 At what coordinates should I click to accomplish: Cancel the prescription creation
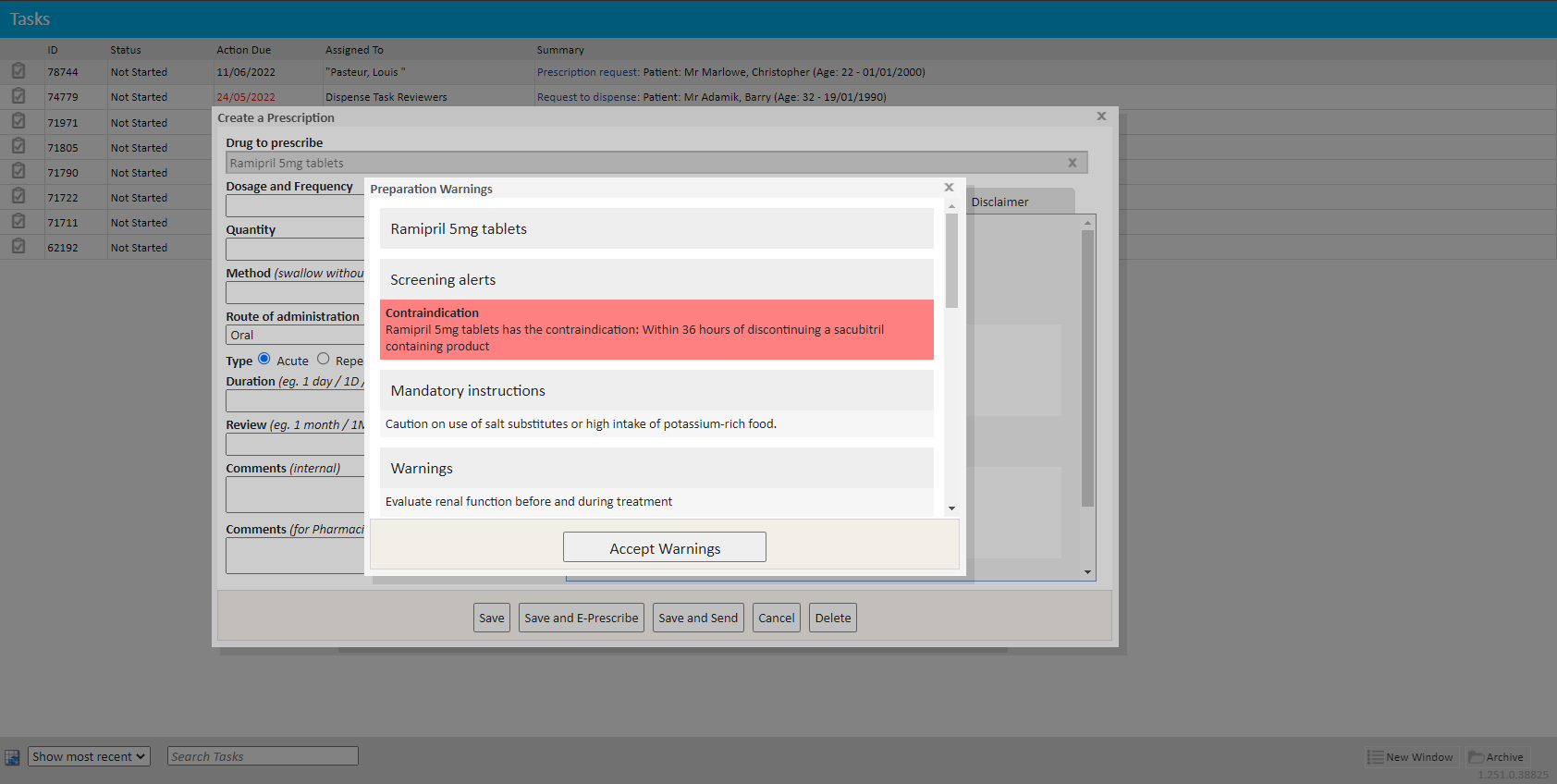pos(776,618)
